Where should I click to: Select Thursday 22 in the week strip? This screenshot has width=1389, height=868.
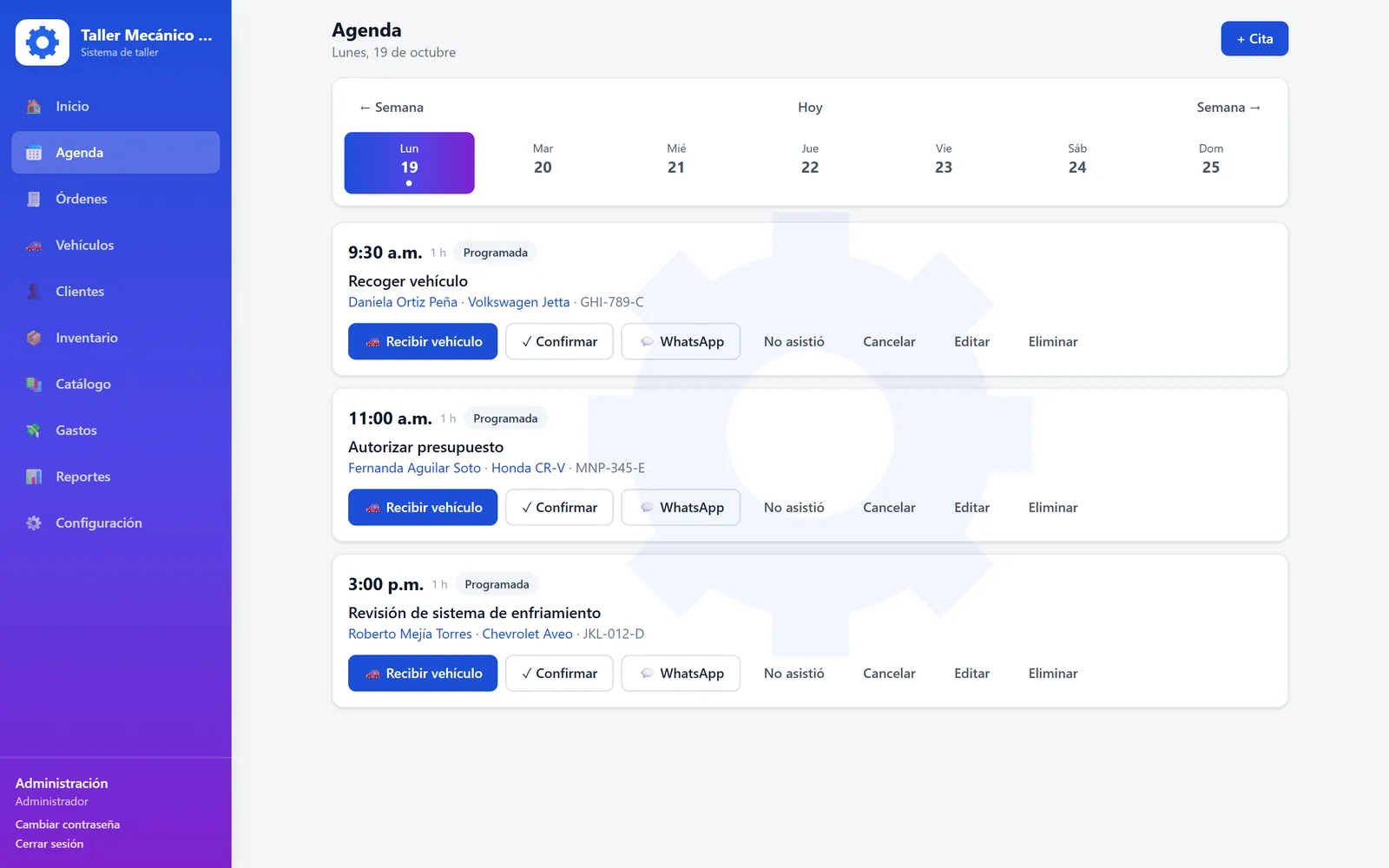coord(810,162)
